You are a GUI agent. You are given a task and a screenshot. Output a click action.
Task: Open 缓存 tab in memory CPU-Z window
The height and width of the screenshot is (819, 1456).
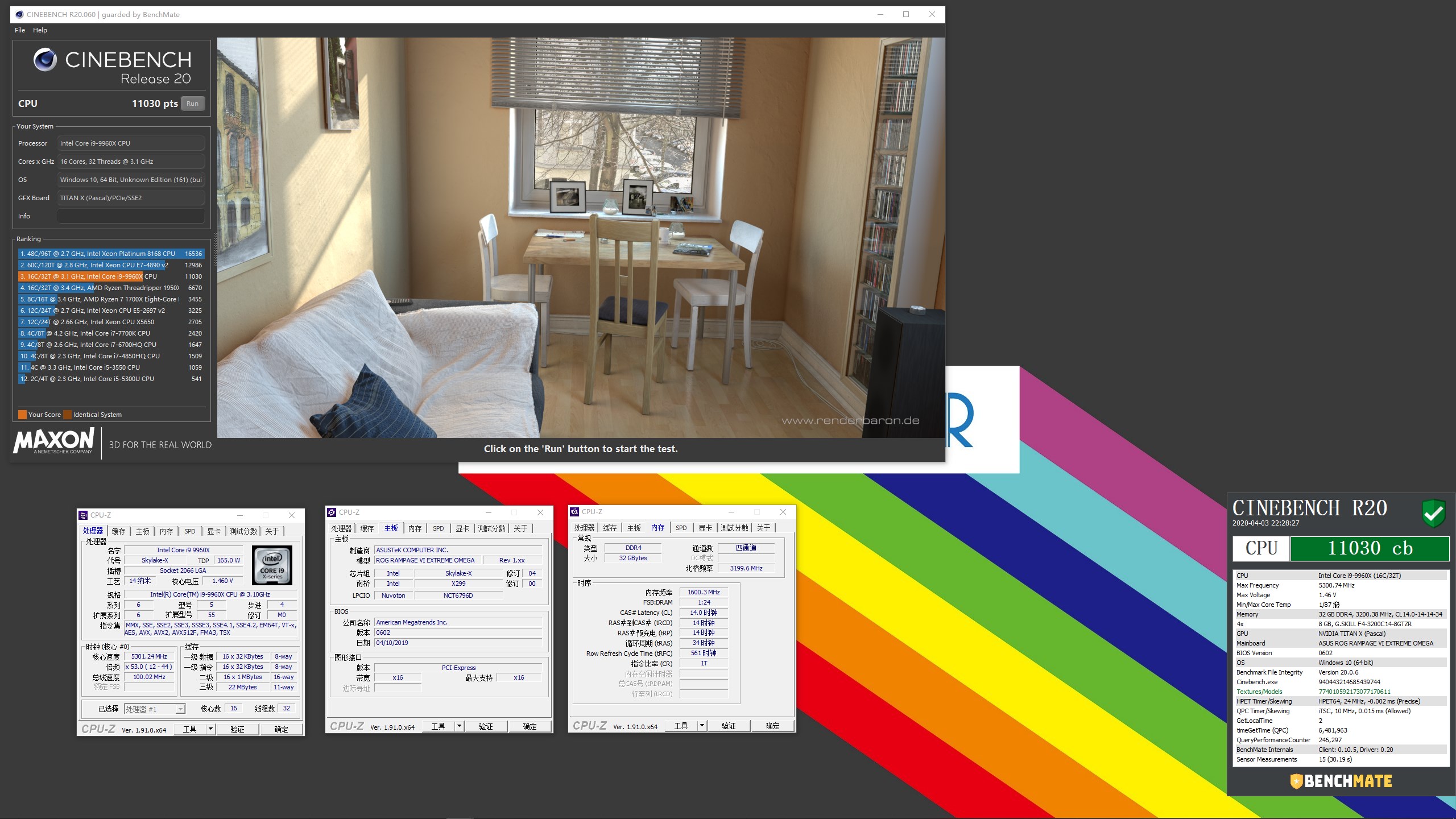point(610,528)
